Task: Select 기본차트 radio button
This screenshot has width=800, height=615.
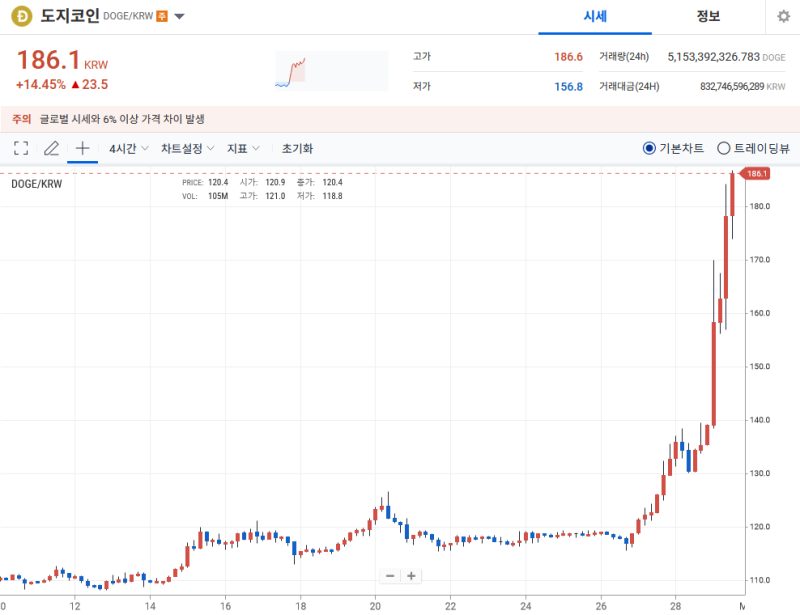Action: pyautogui.click(x=649, y=149)
